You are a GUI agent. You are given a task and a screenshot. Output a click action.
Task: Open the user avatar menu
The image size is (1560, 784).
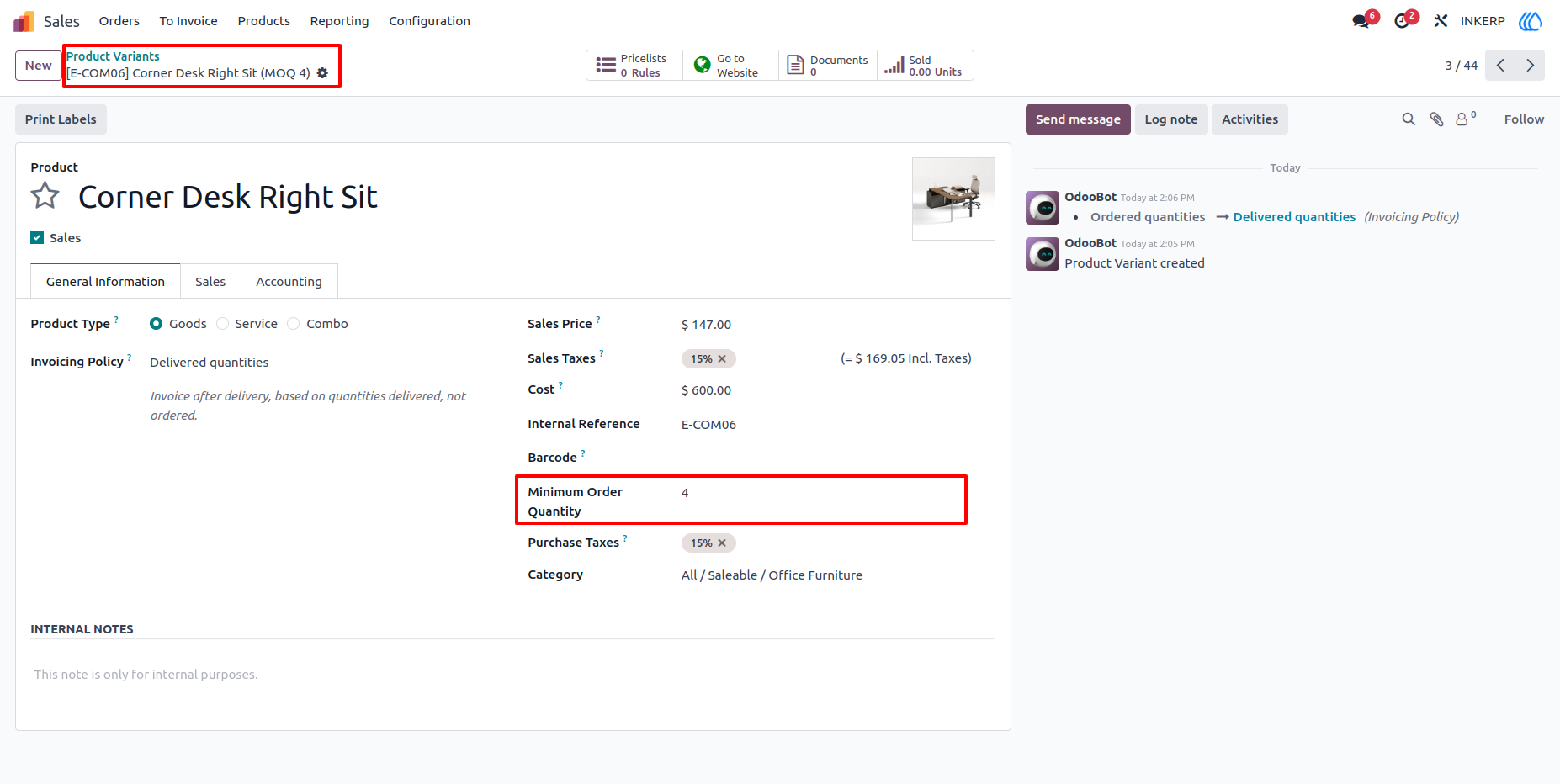coord(1531,21)
